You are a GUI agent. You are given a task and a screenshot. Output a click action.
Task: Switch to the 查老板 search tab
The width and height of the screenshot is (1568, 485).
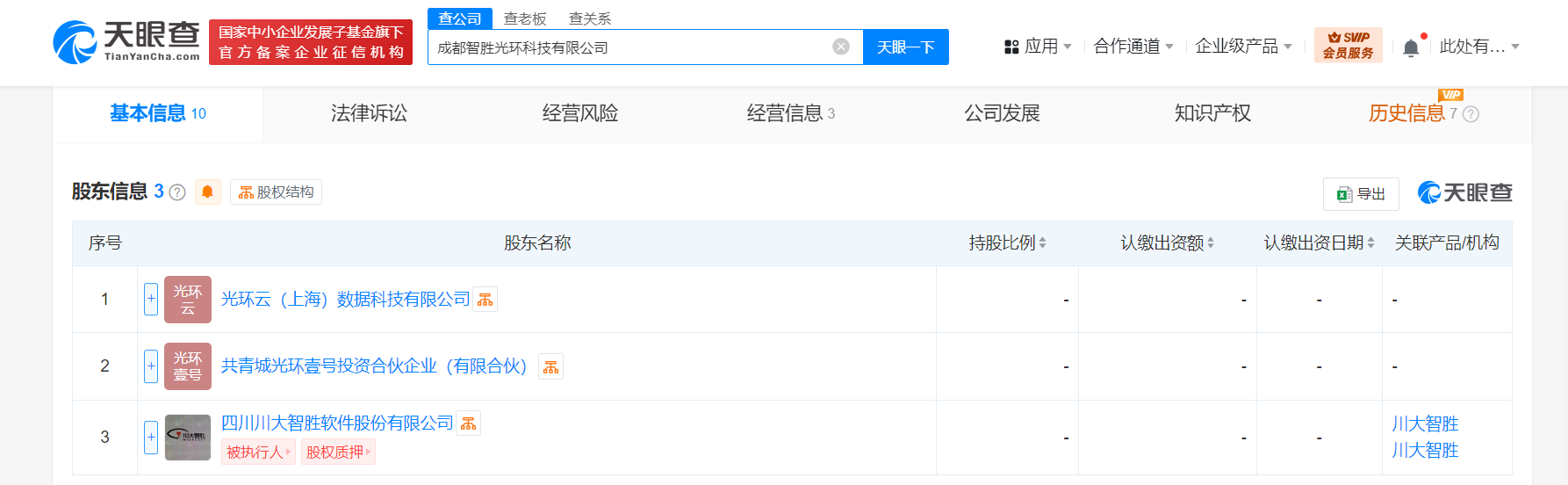click(525, 18)
